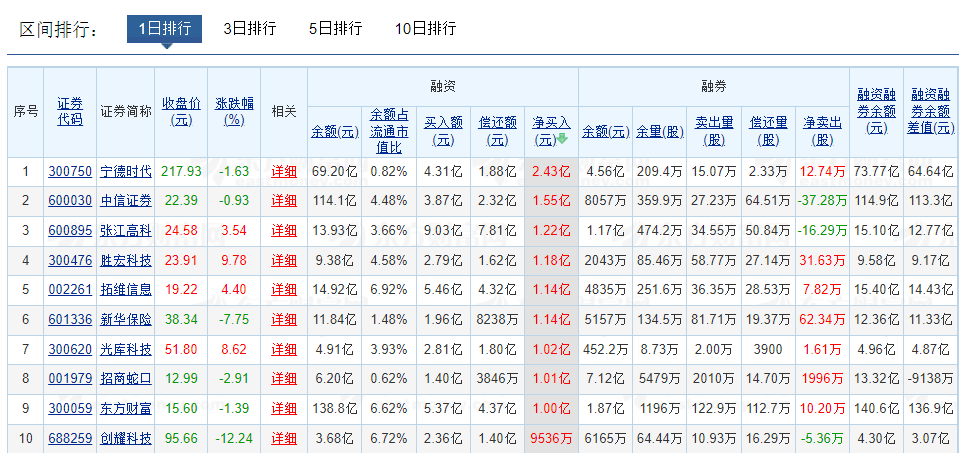Viewport: 975px width, 453px height.
Task: Sort by 证券代码 column header
Action: point(70,111)
